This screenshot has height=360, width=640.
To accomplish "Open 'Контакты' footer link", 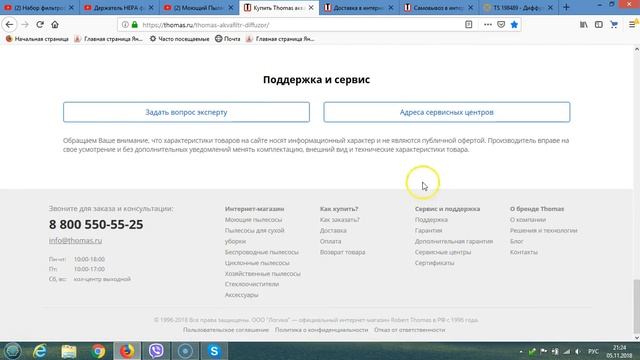I will [524, 252].
